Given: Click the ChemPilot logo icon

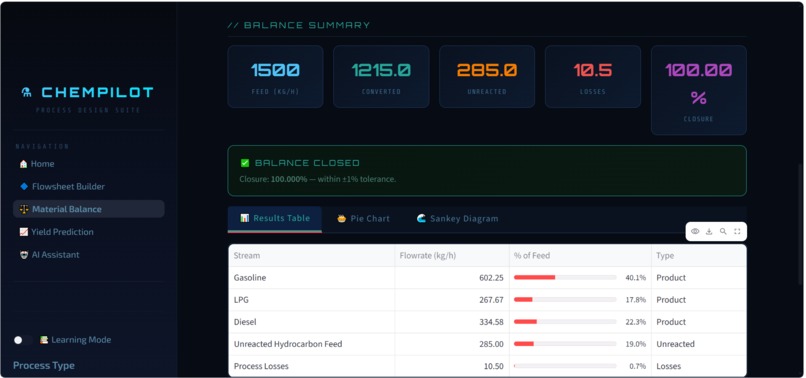Looking at the screenshot, I should tap(26, 93).
